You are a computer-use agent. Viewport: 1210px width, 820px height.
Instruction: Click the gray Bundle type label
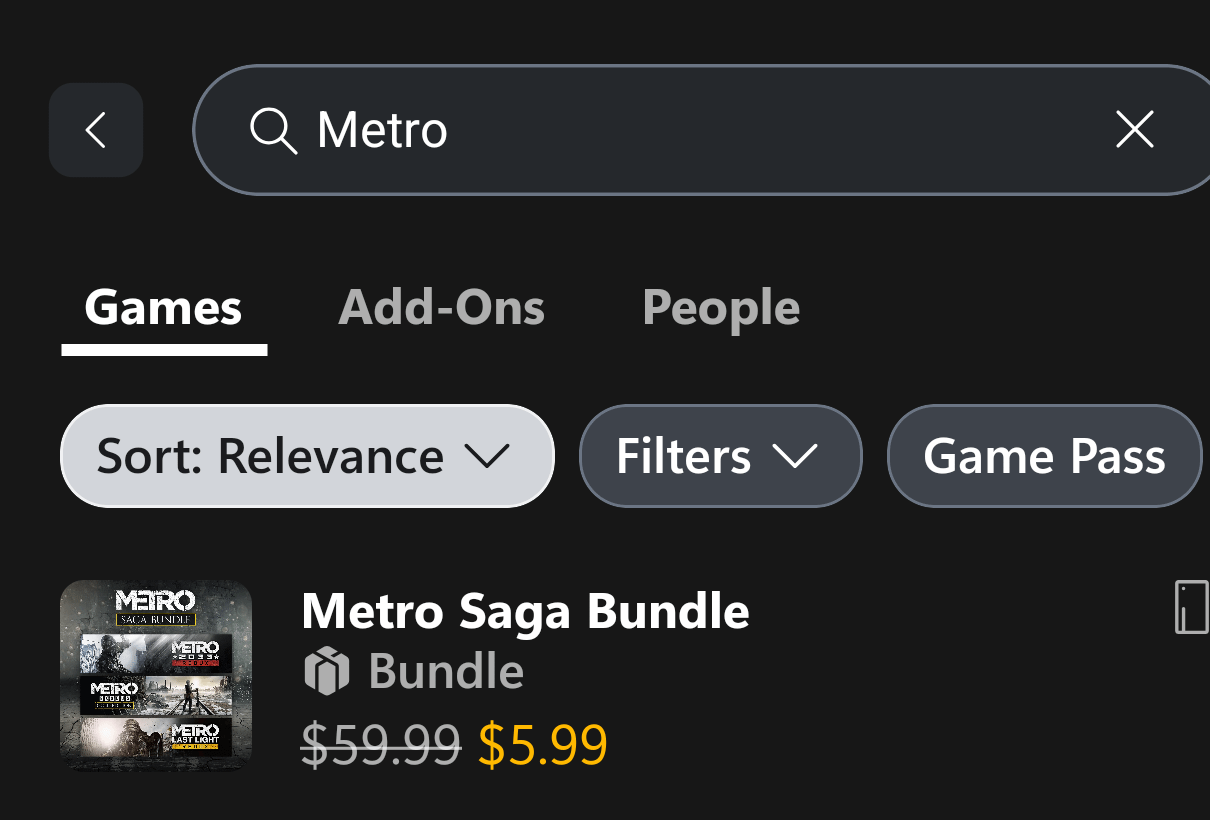(446, 672)
